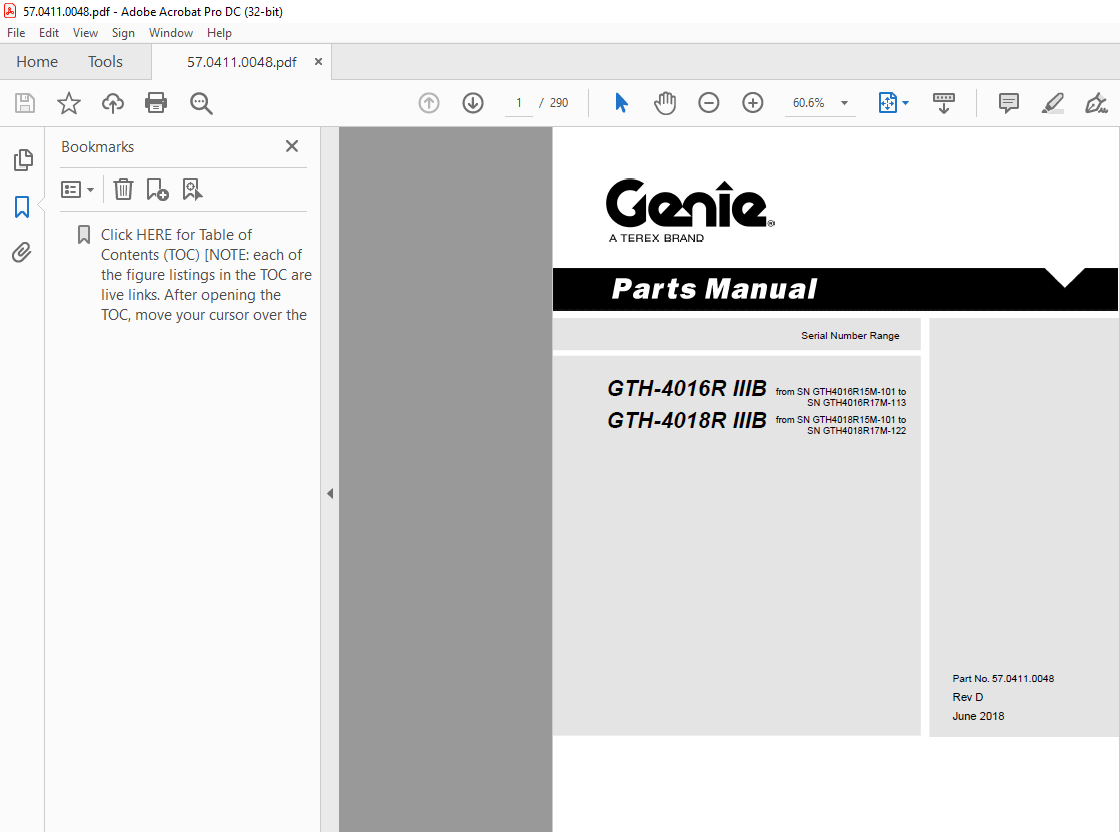Add a comment sticky note
This screenshot has width=1120, height=832.
(1009, 103)
